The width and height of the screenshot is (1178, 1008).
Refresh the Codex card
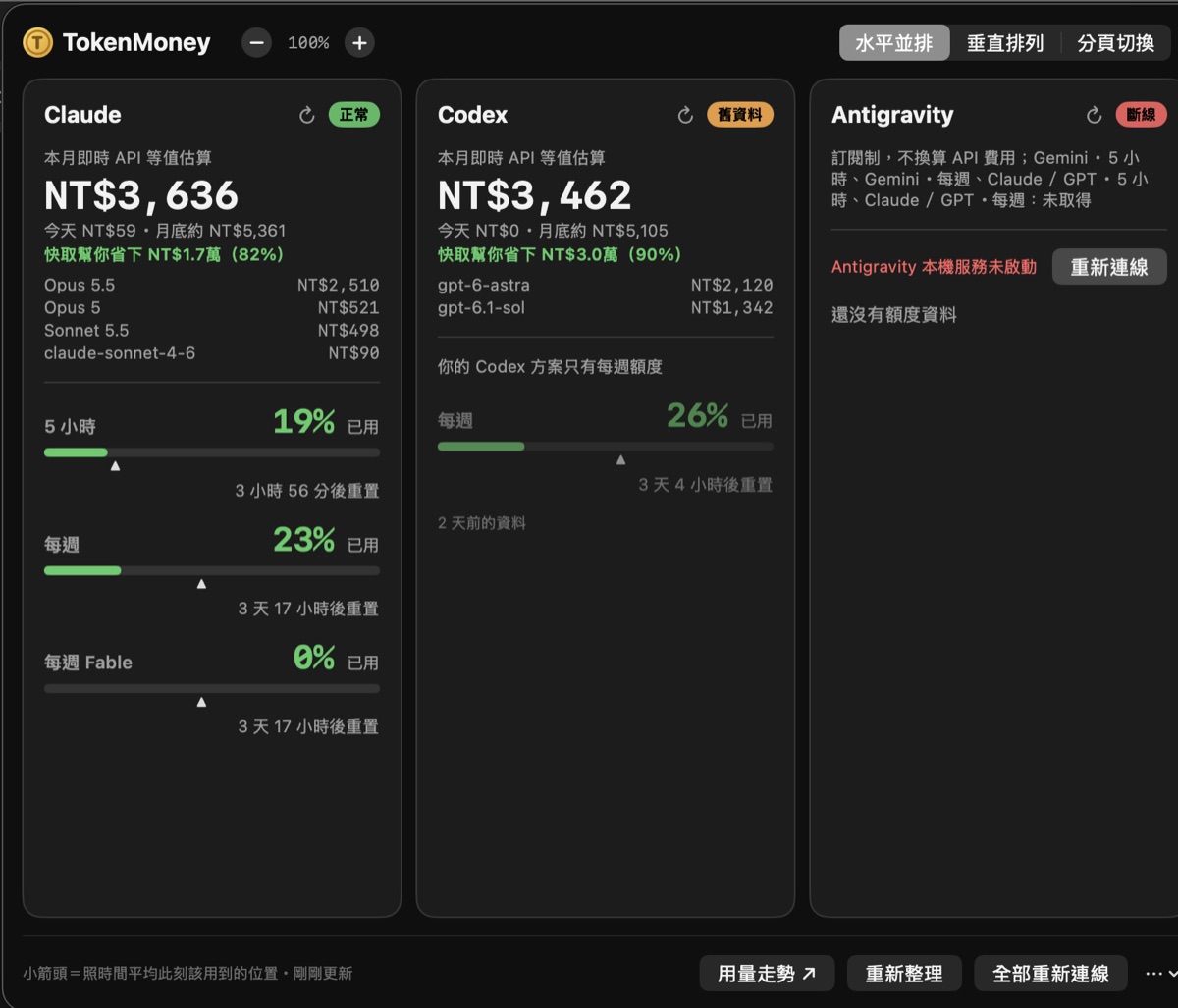click(685, 115)
